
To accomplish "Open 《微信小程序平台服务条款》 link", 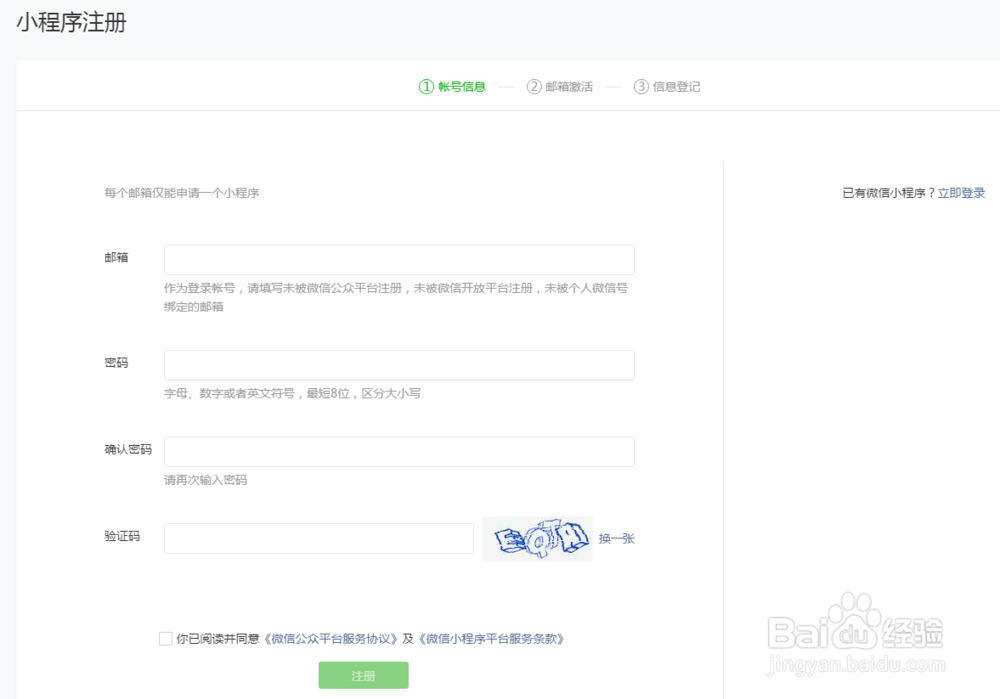I will pos(491,639).
